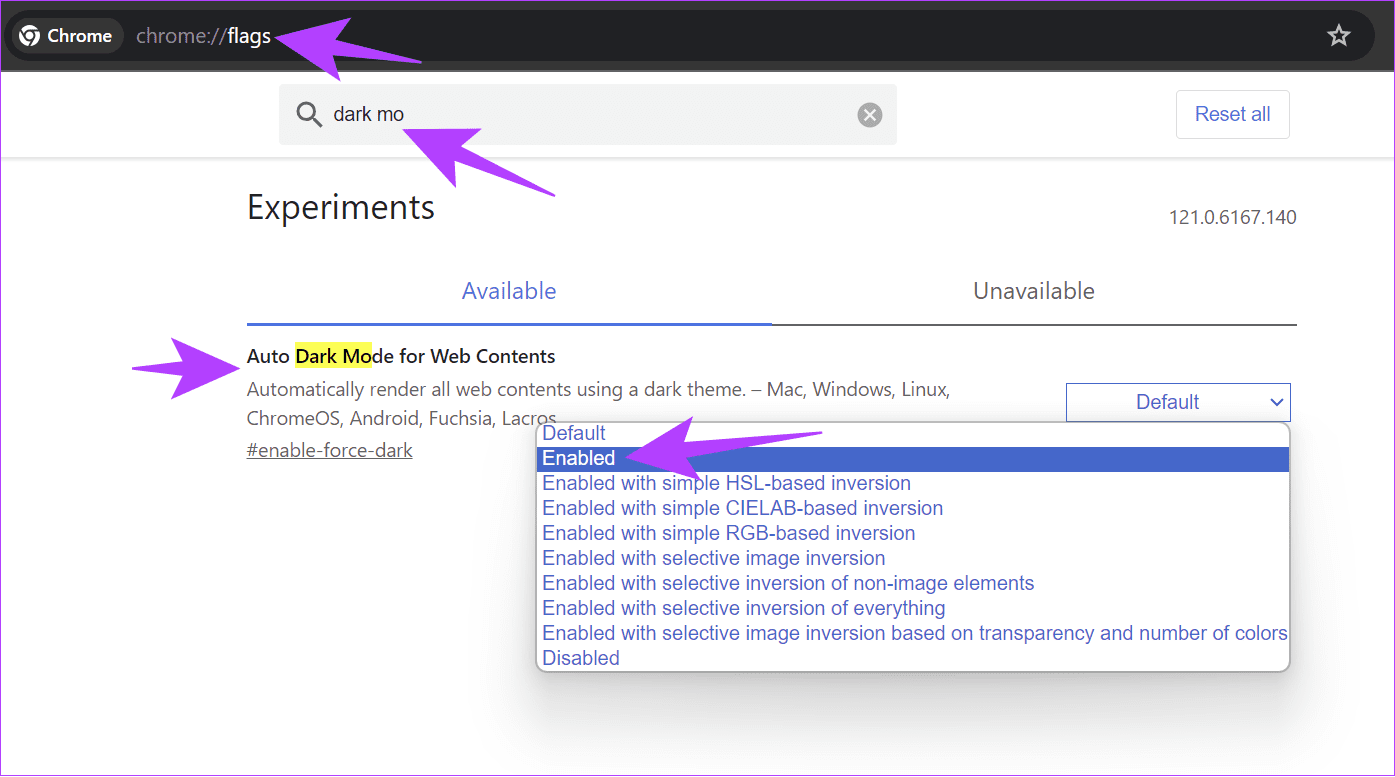This screenshot has height=777, width=1395.
Task: Click the 'Automatically render all web contents' description
Action: coord(598,403)
